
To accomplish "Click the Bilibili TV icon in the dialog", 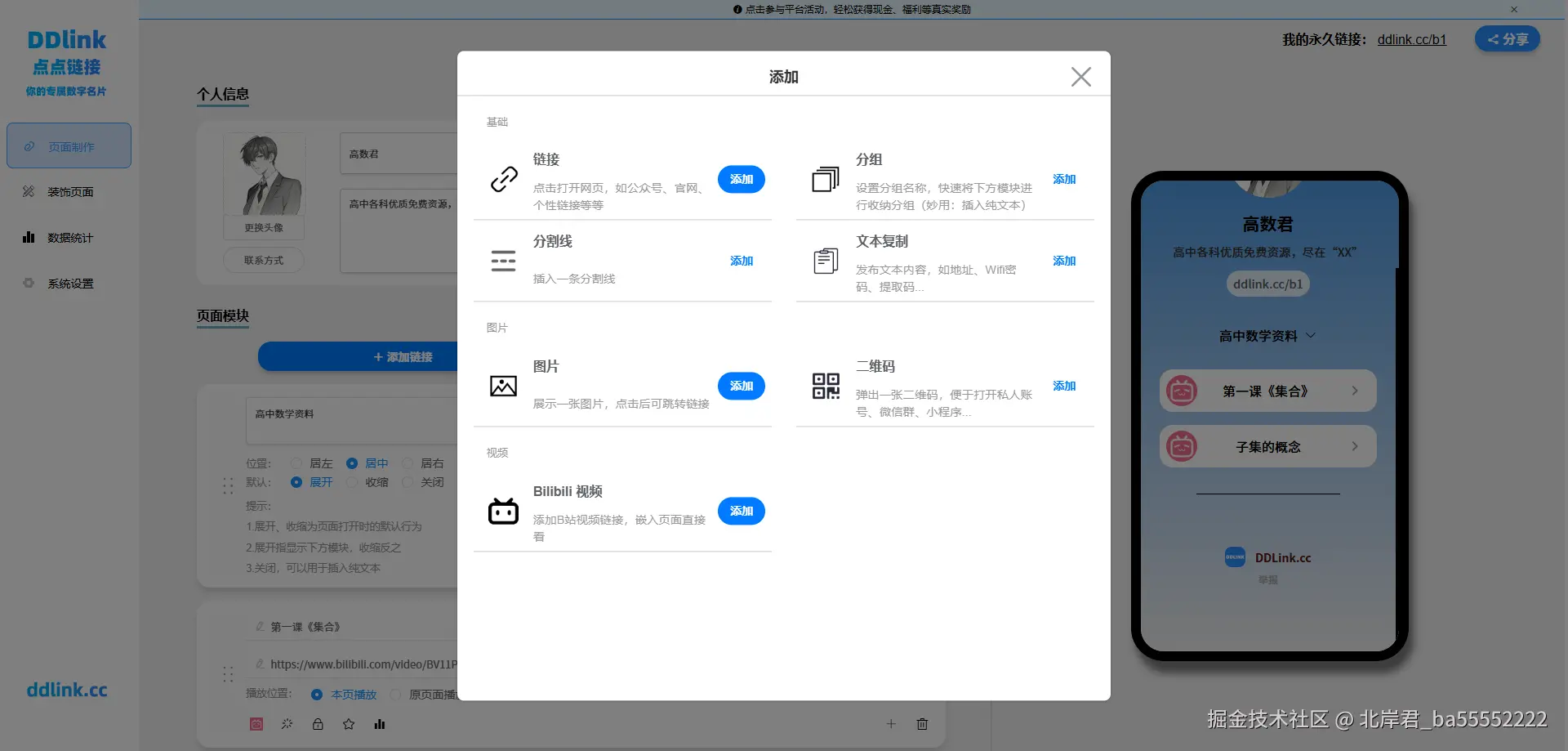I will pyautogui.click(x=503, y=510).
